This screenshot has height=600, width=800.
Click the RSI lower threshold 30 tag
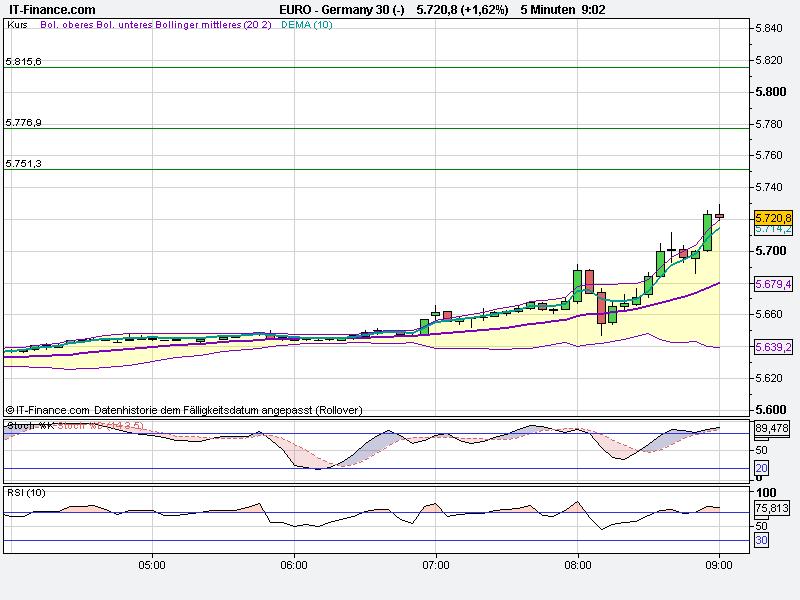pyautogui.click(x=761, y=540)
